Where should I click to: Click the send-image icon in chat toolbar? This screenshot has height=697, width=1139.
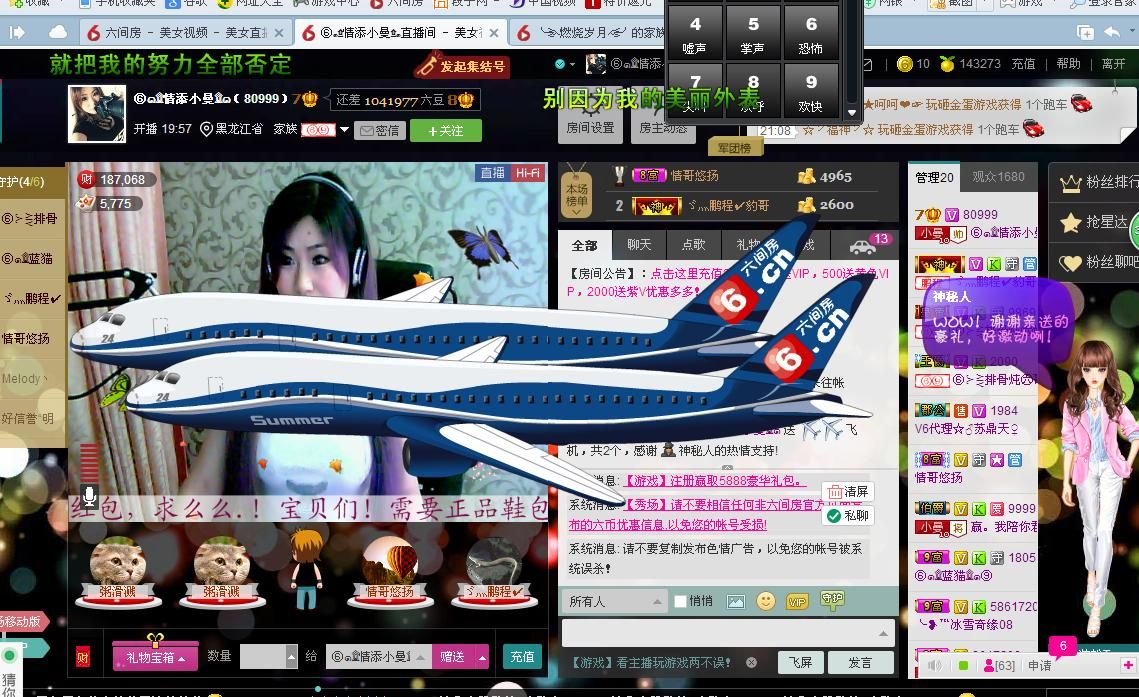click(736, 601)
